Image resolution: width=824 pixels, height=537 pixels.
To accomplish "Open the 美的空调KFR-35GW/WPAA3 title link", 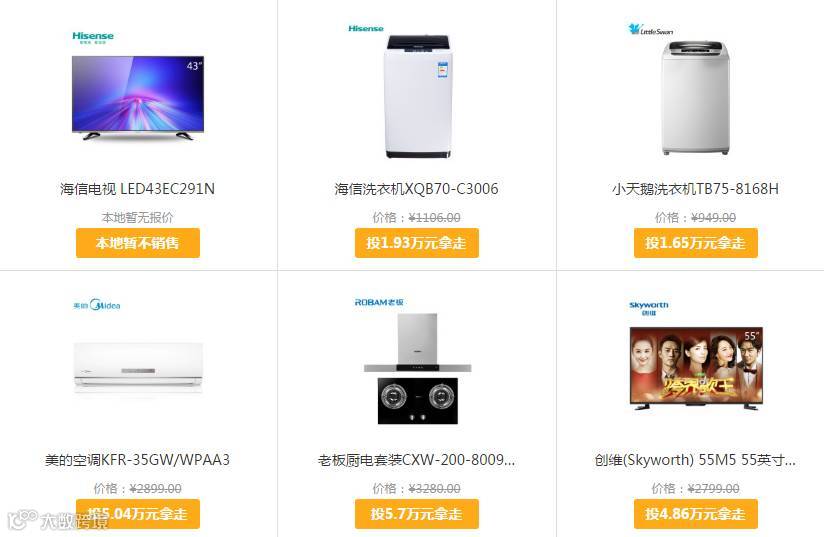I will click(137, 460).
